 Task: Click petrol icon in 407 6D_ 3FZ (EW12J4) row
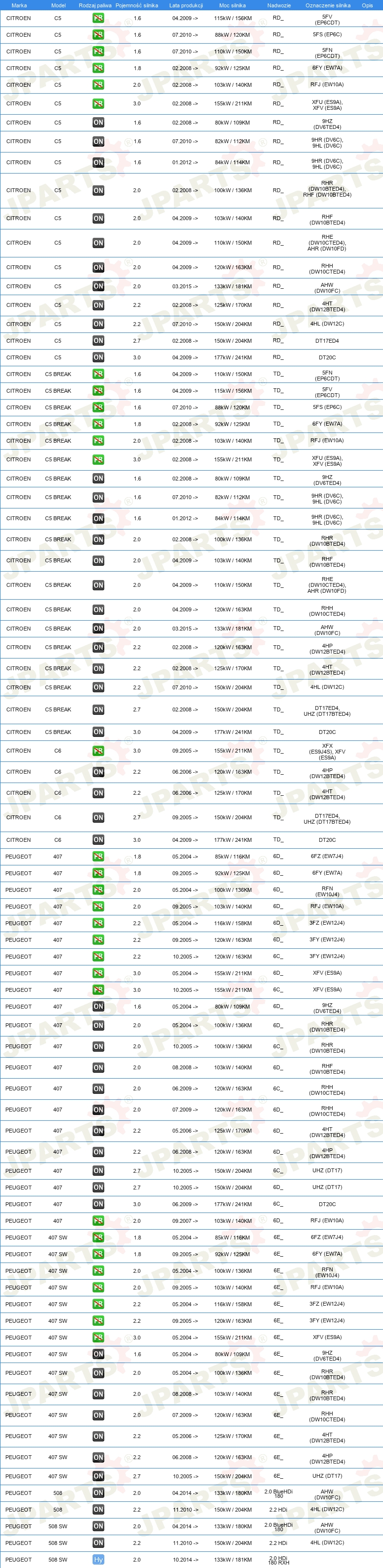[98, 923]
